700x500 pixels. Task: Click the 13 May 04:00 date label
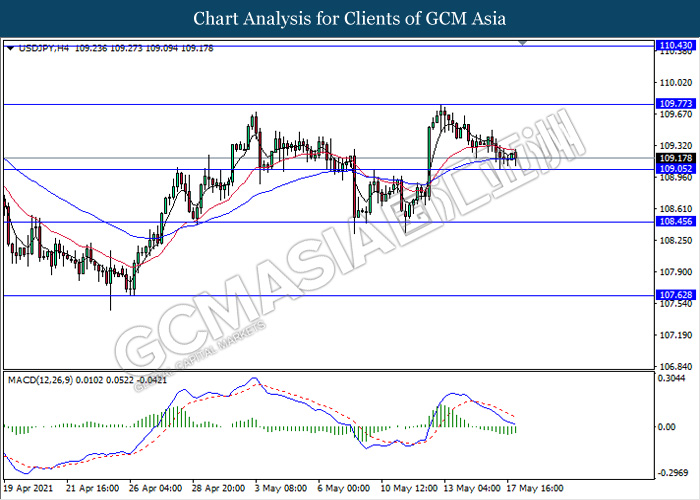(472, 488)
